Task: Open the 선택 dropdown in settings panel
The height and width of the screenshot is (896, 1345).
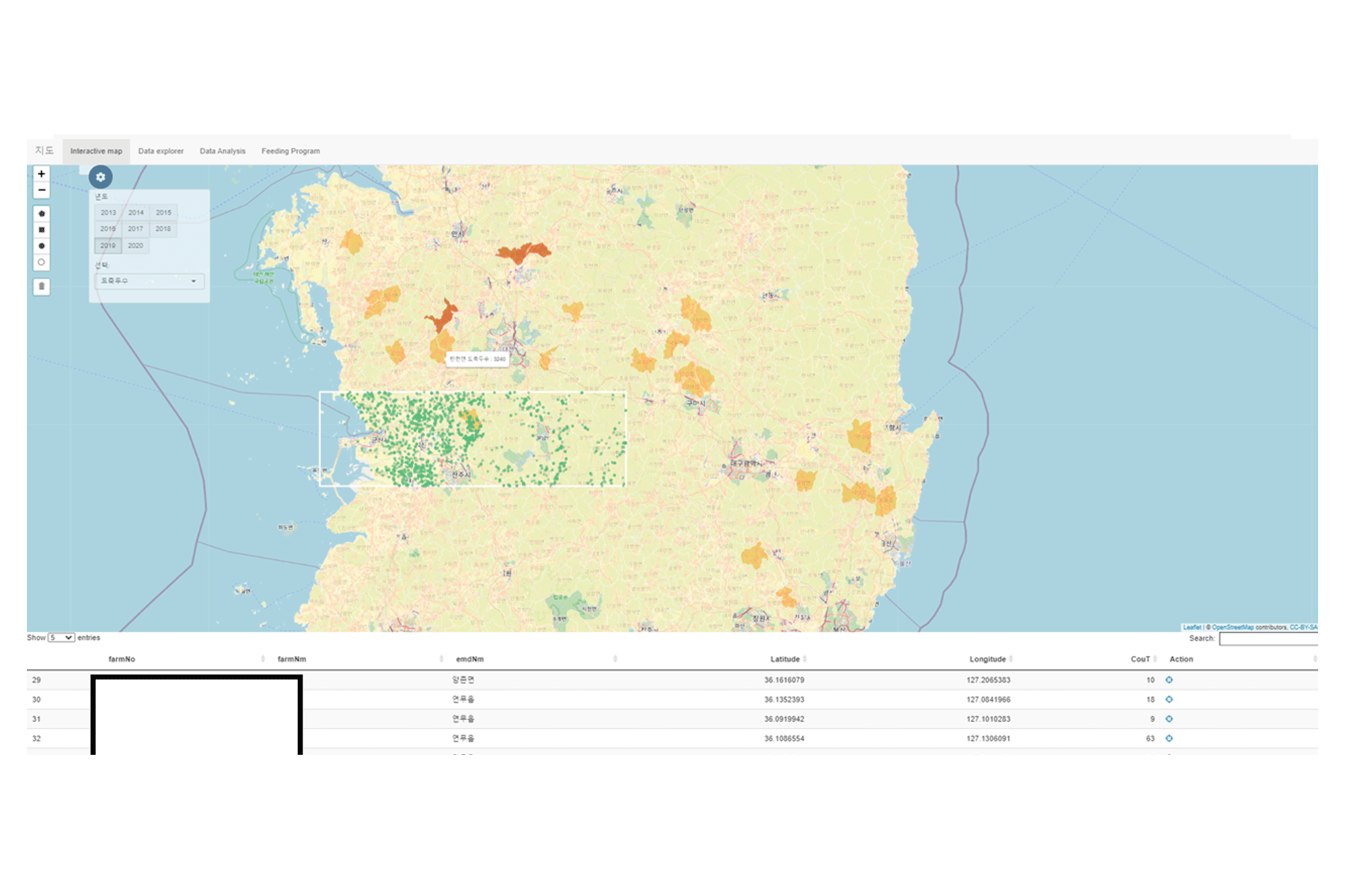Action: [x=149, y=281]
